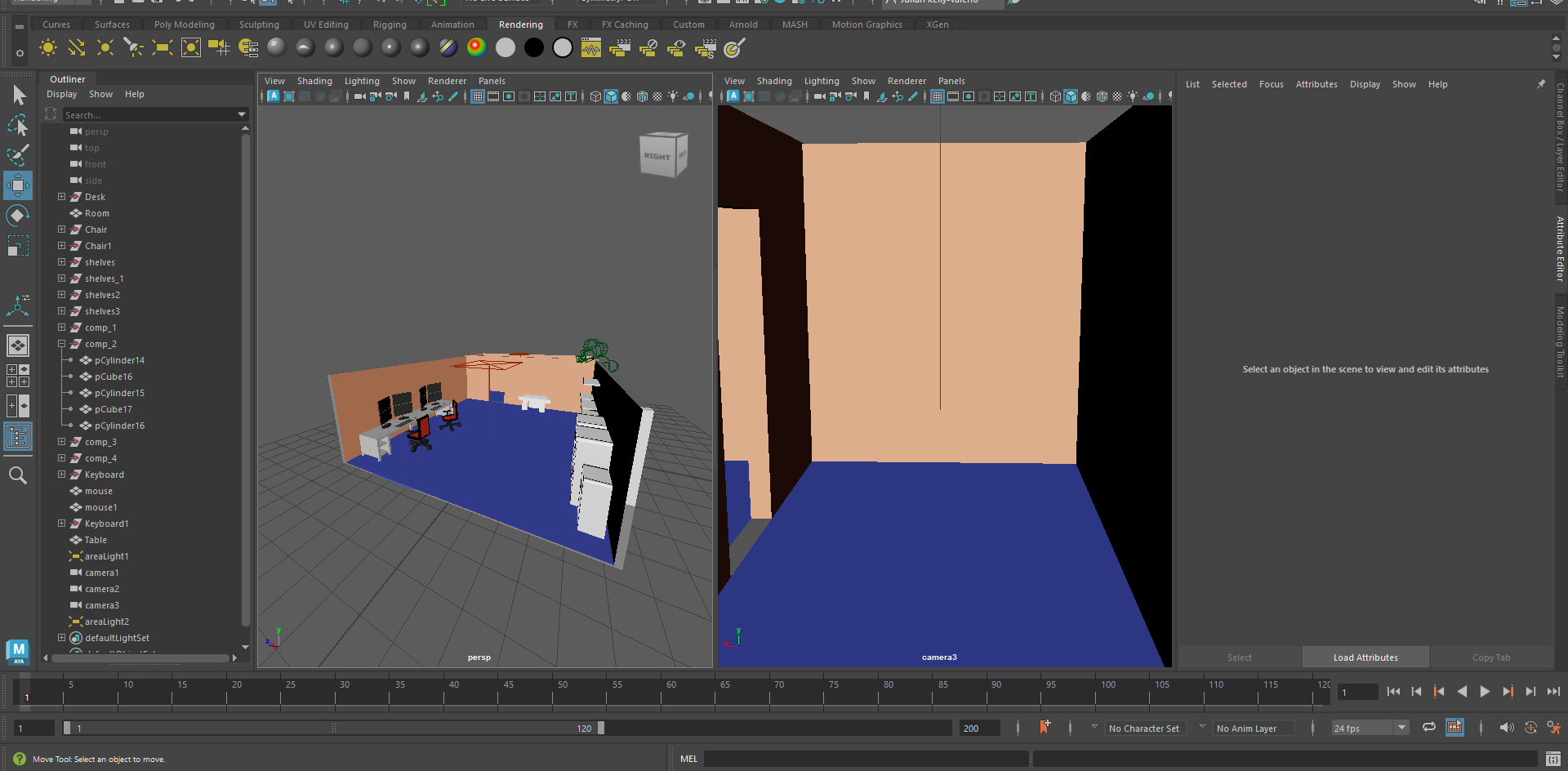Screen dimensions: 1568x771
Task: Switch to the Arnold shelf tab
Action: pos(742,25)
